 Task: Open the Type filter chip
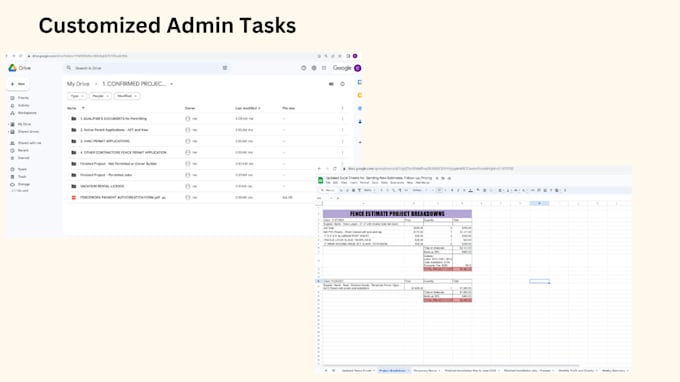77,96
